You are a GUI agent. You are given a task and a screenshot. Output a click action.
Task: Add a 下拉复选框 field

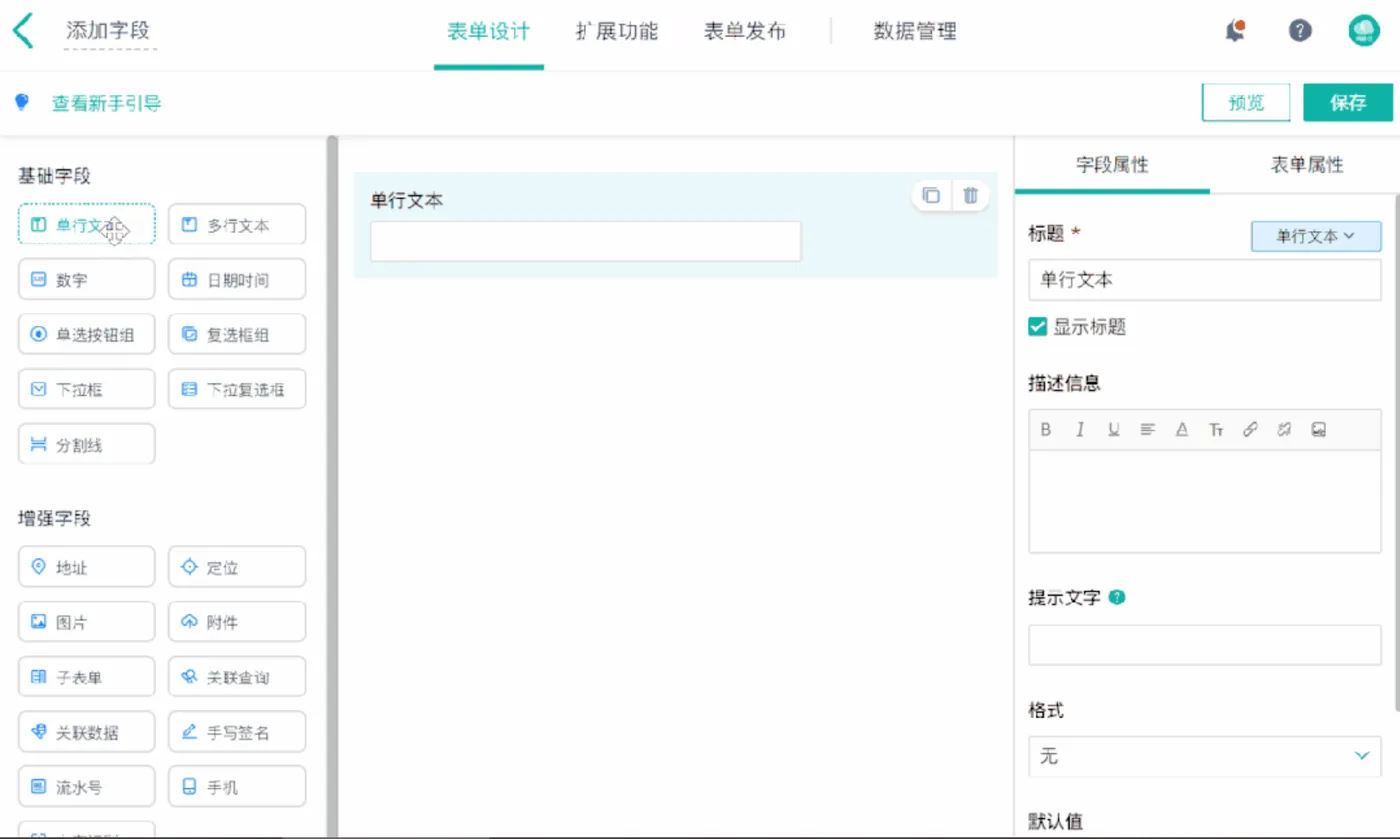(x=237, y=389)
